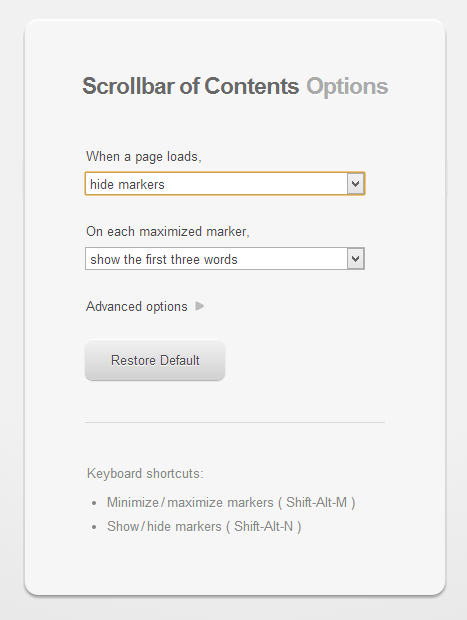This screenshot has height=620, width=467.
Task: Click the 'When a page loads,' label
Action: 144,157
